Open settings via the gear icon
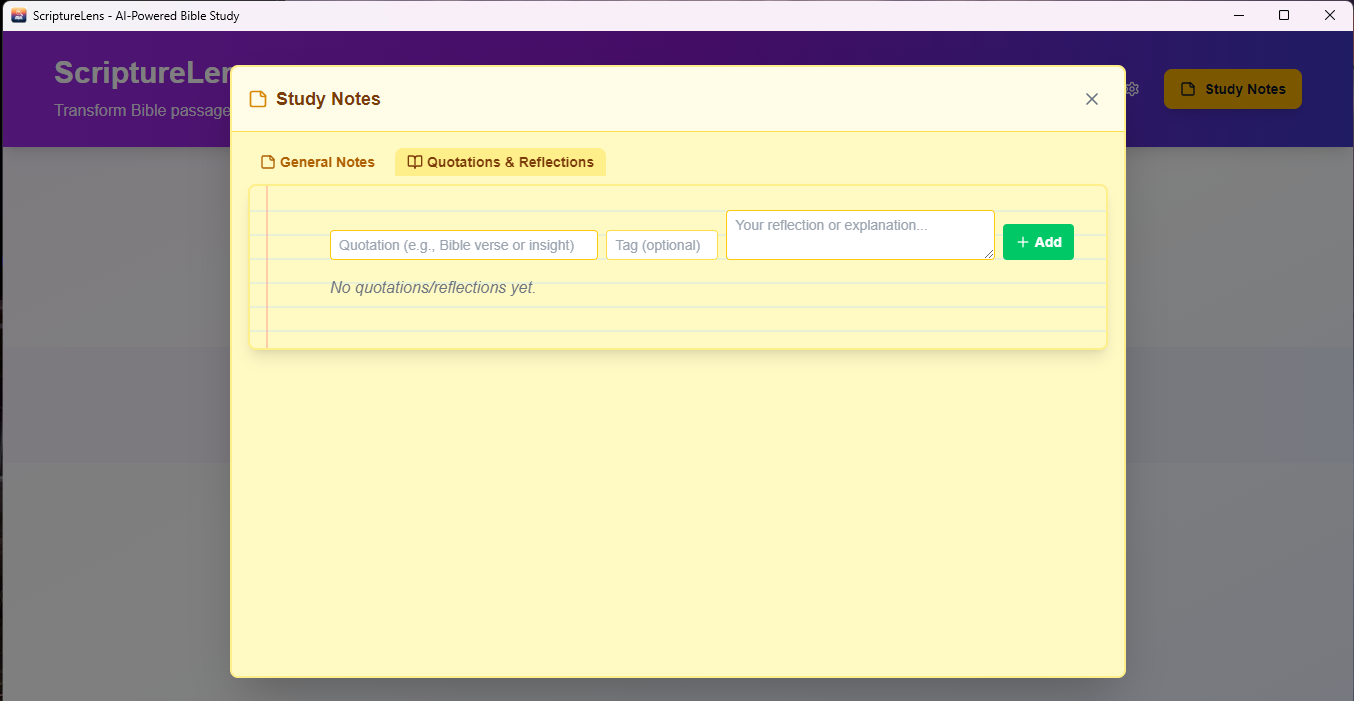 pos(1132,89)
